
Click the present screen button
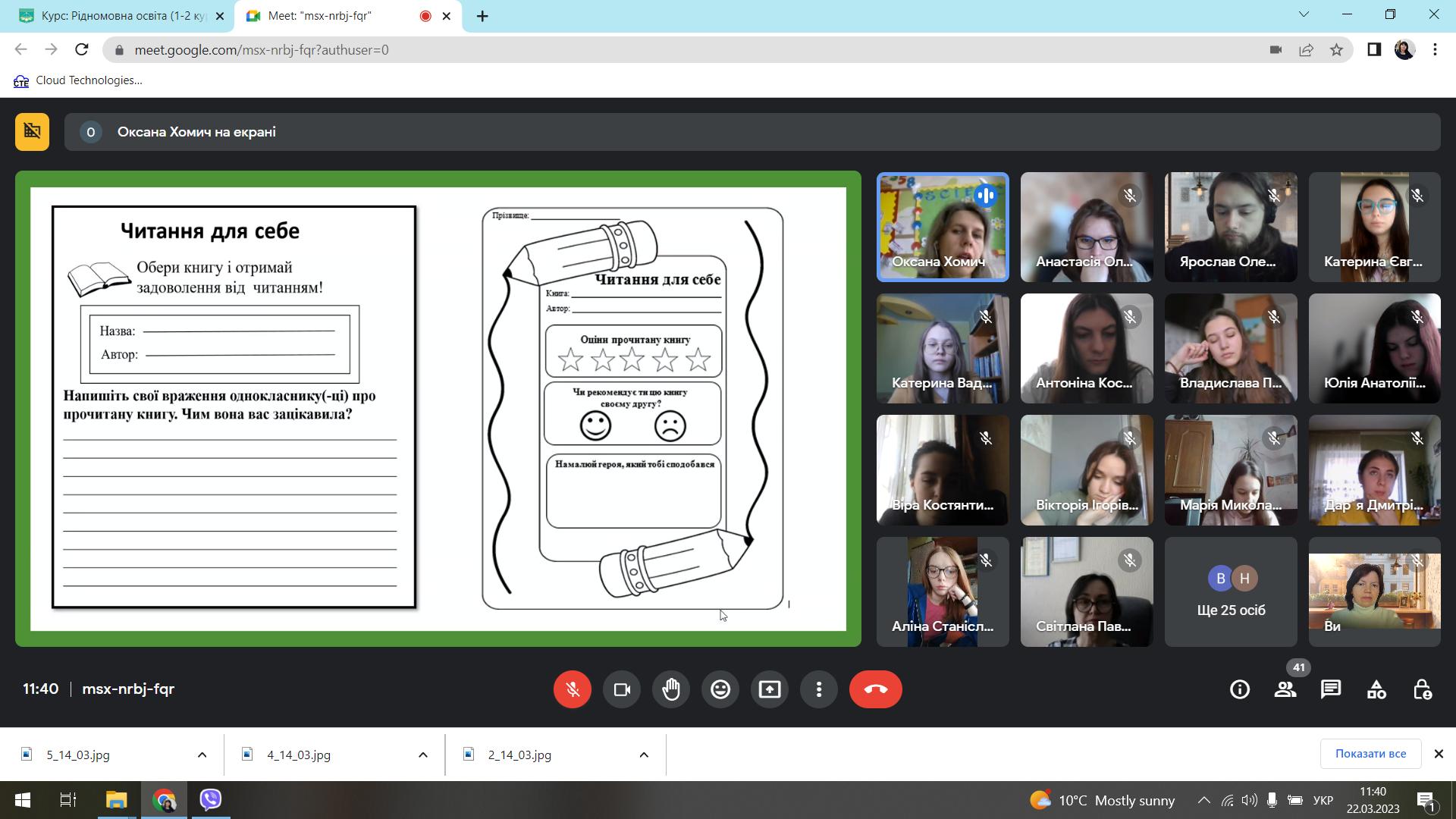(x=769, y=689)
